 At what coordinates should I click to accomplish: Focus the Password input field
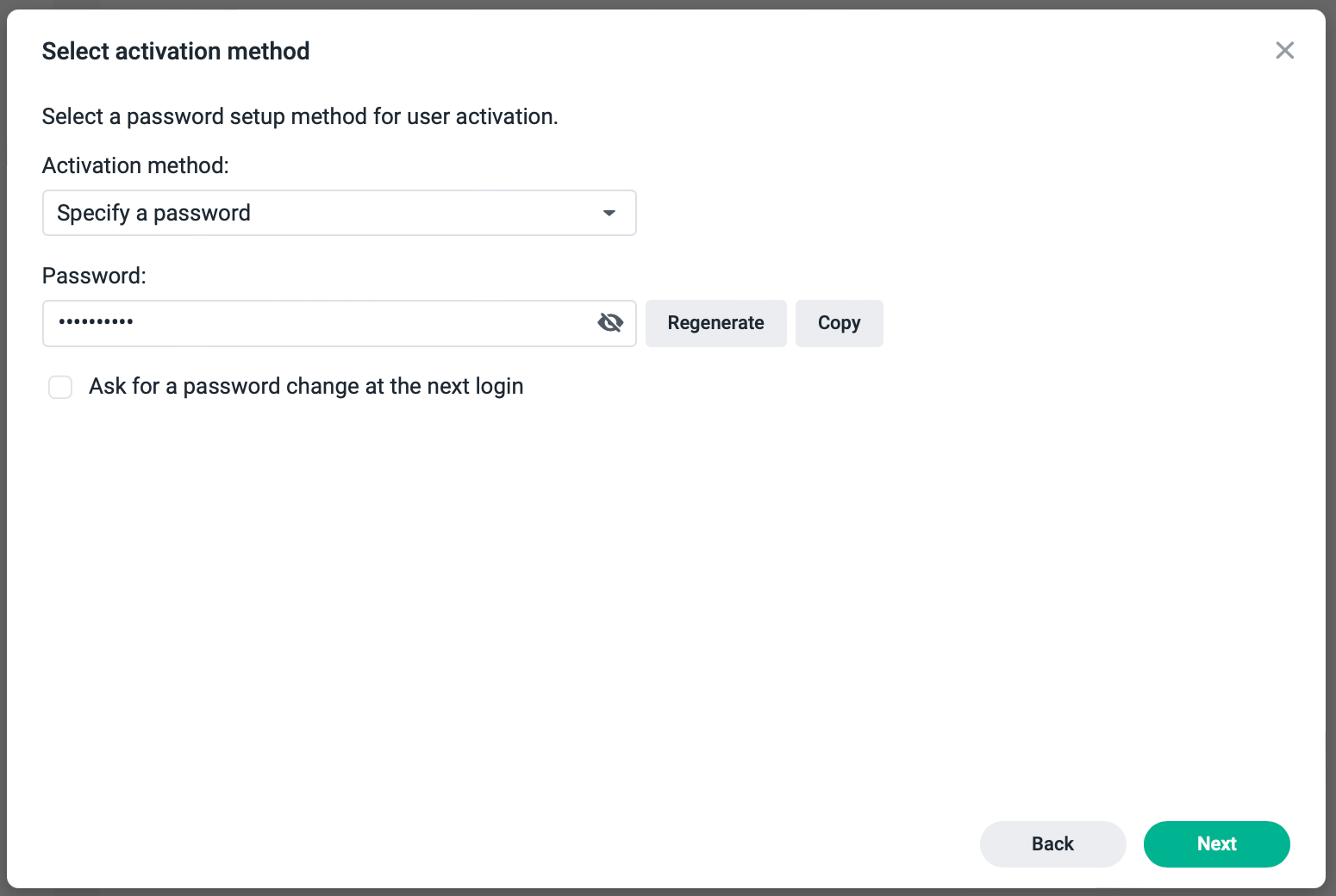coord(340,323)
